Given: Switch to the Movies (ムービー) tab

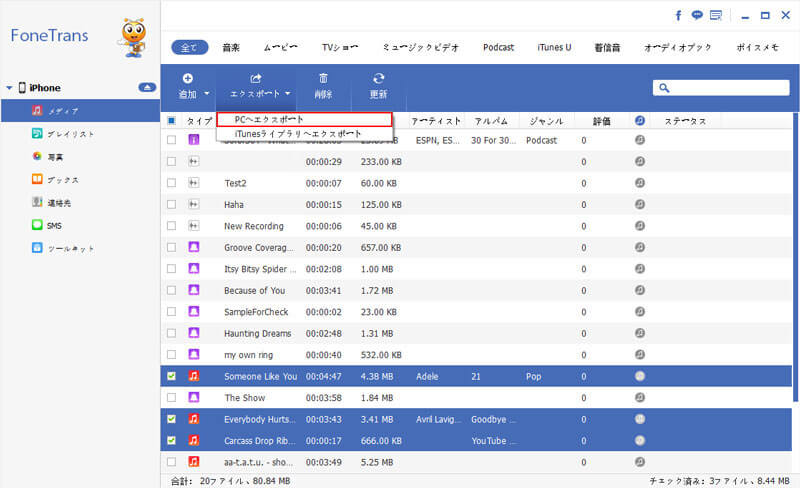Looking at the screenshot, I should point(281,47).
